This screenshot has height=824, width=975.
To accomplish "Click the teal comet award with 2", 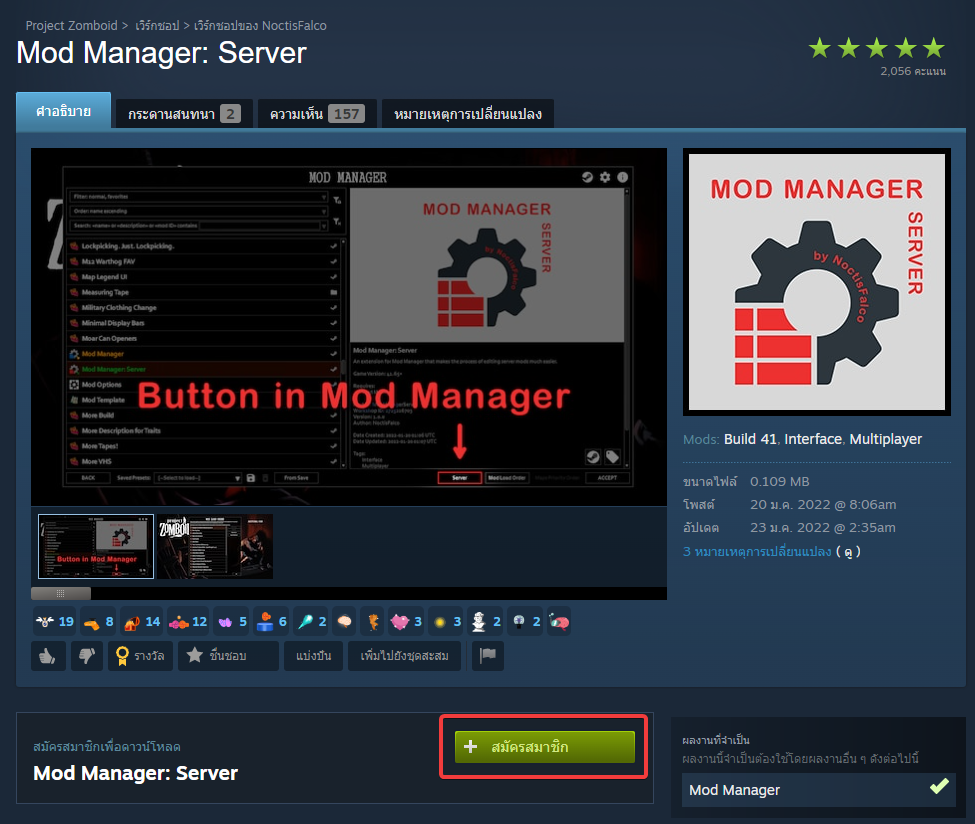I will click(x=312, y=621).
